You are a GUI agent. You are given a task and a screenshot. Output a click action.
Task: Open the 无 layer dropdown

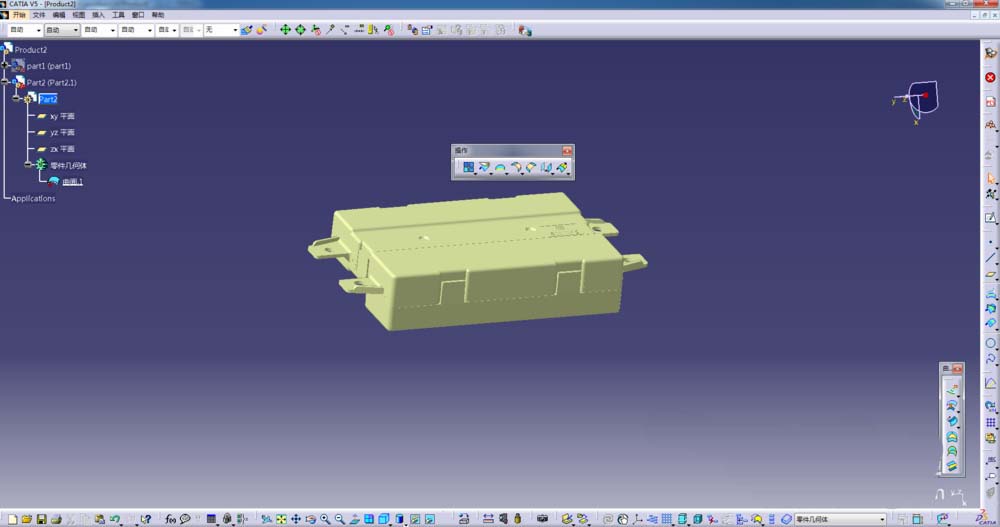point(235,30)
